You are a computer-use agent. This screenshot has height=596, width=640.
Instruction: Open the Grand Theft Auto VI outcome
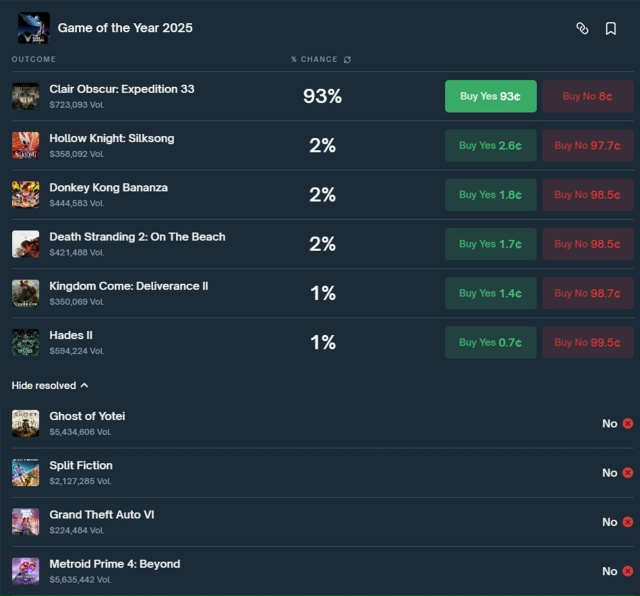click(101, 515)
